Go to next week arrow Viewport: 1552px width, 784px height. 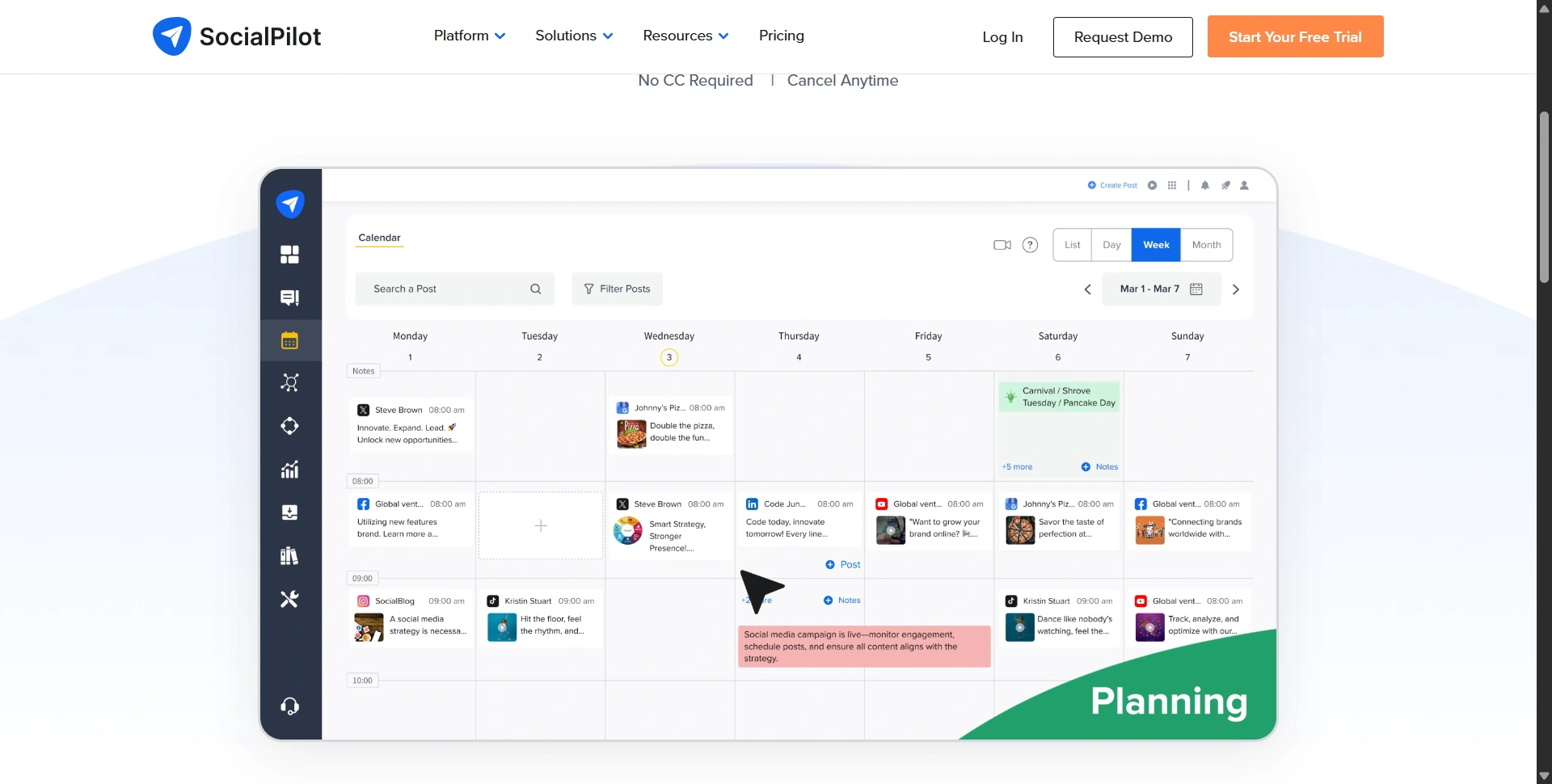click(x=1235, y=289)
